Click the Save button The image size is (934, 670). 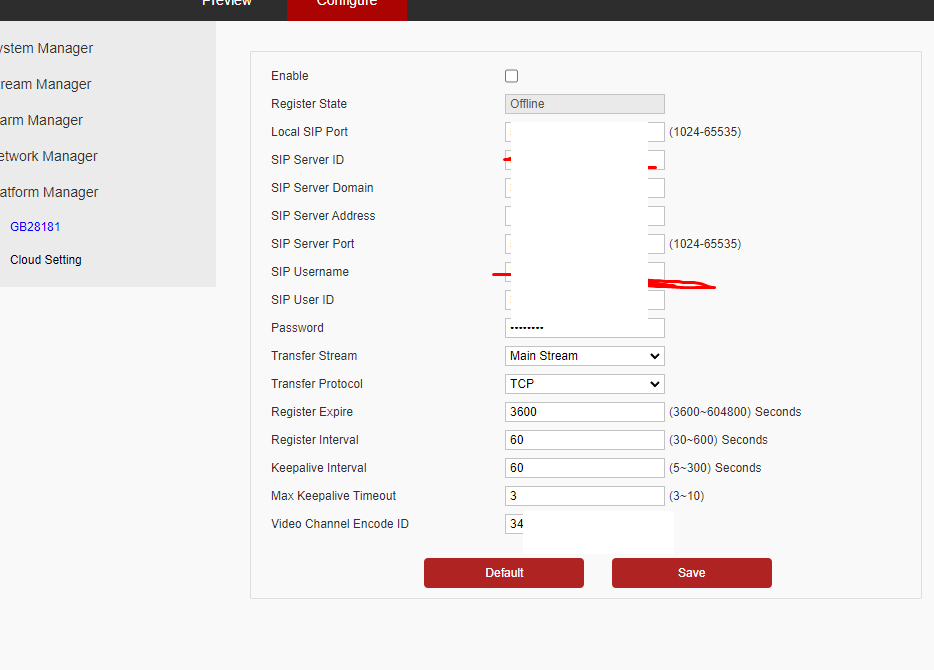click(692, 573)
